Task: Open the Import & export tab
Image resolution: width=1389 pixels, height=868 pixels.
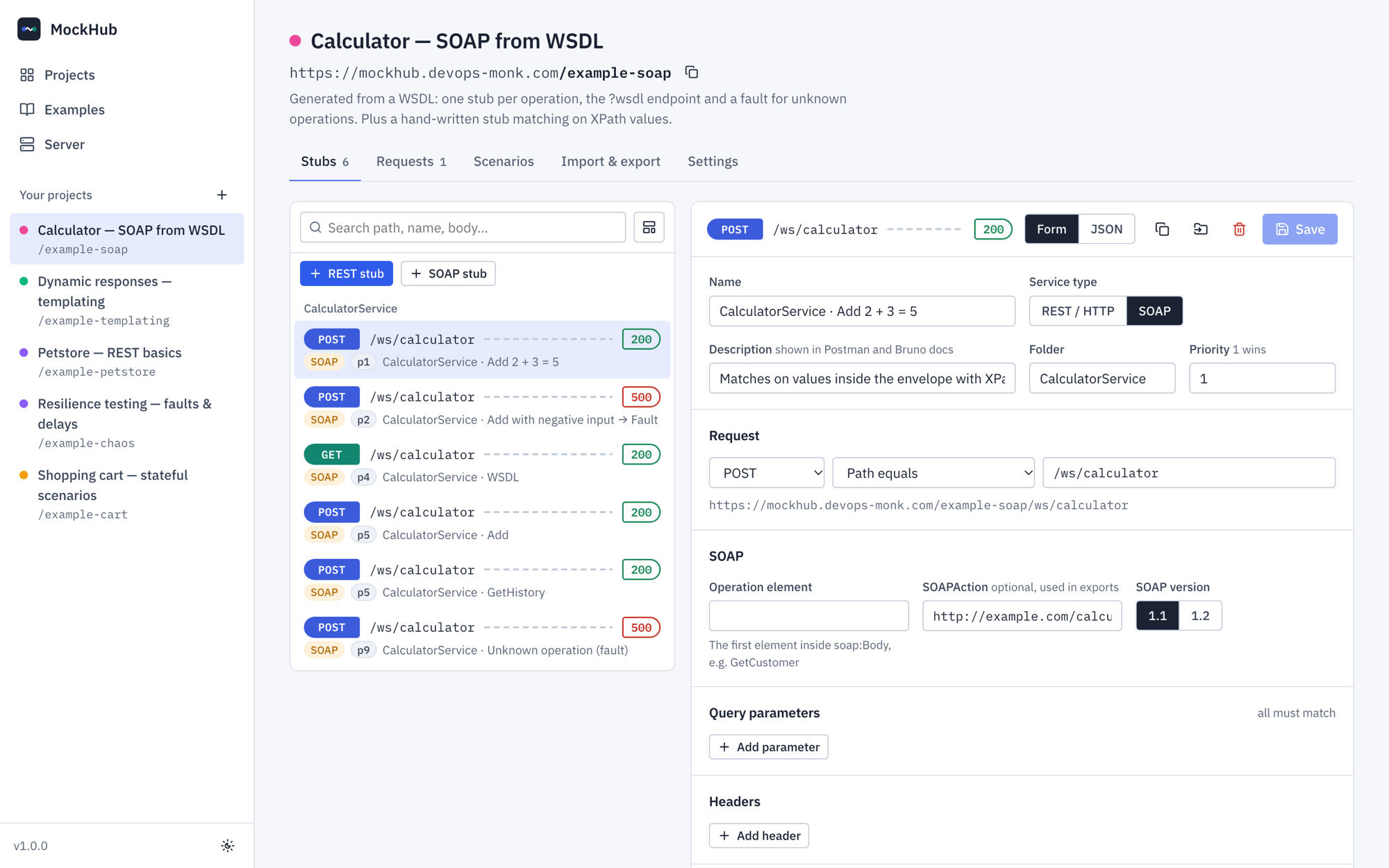Action: (x=610, y=161)
